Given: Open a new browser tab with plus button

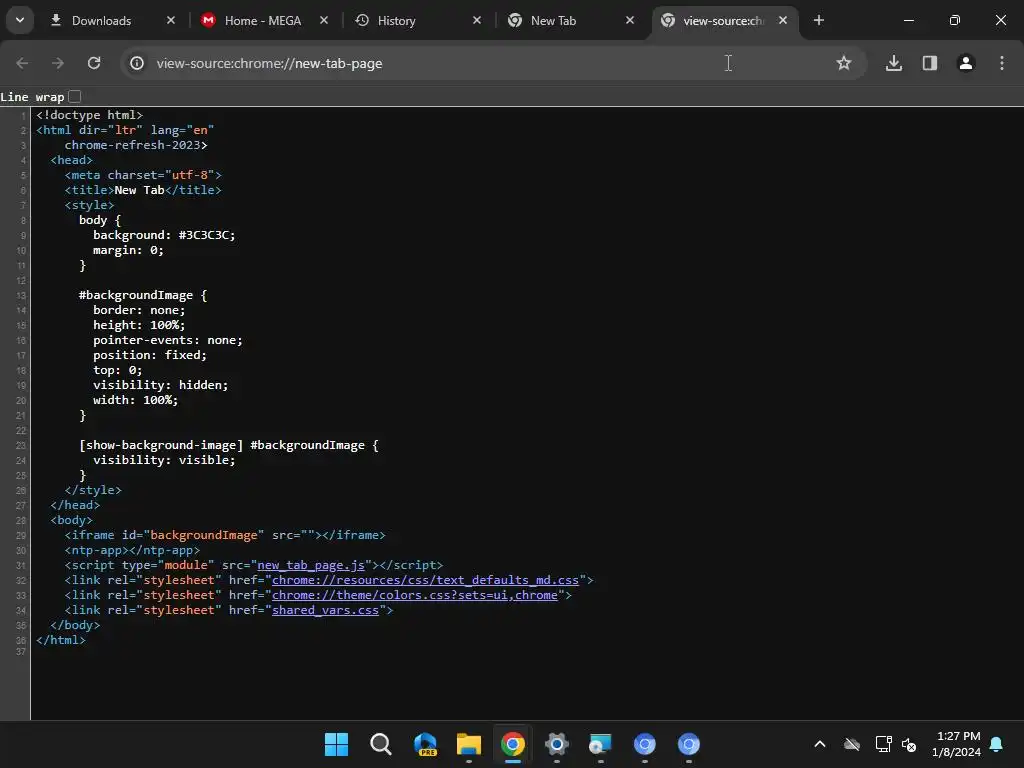Looking at the screenshot, I should pyautogui.click(x=819, y=21).
